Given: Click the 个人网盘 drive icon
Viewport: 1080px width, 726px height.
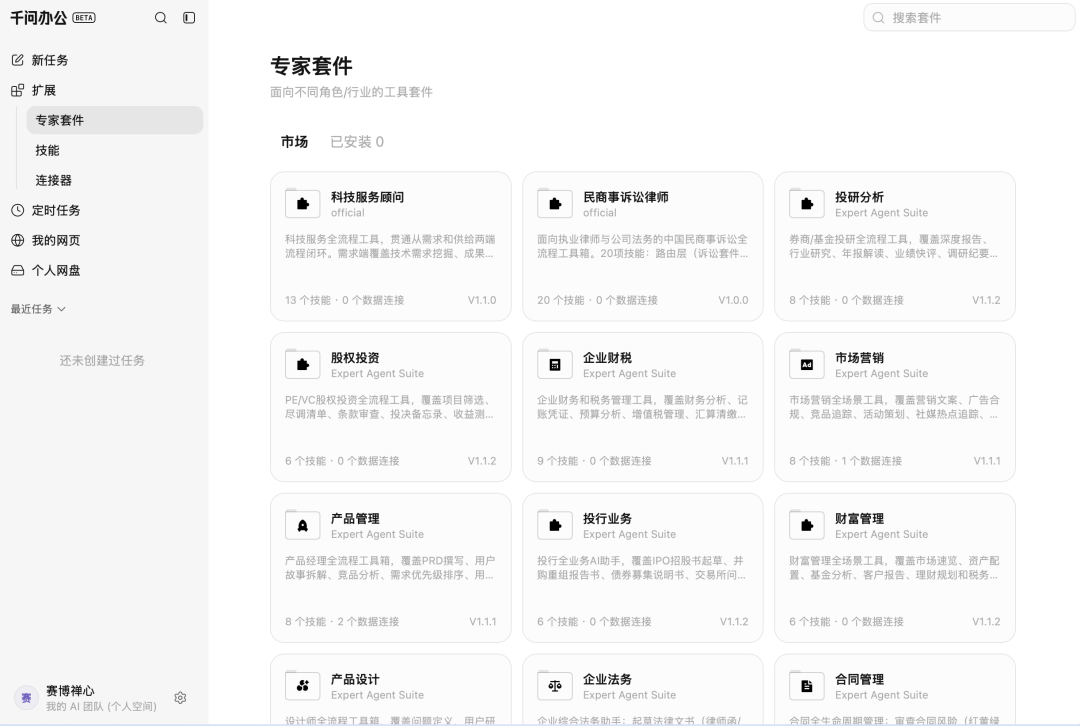Looking at the screenshot, I should tap(18, 271).
